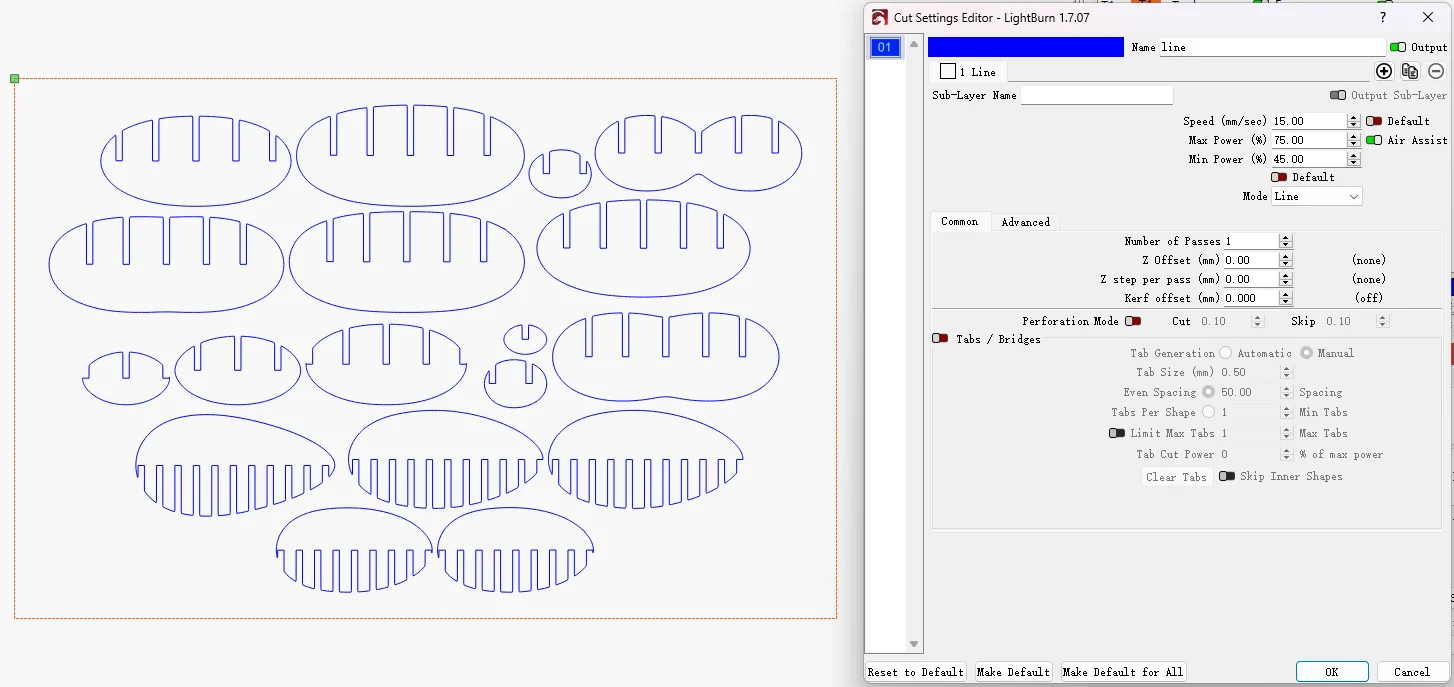Click the Z Offset stepper arrows

(1286, 260)
